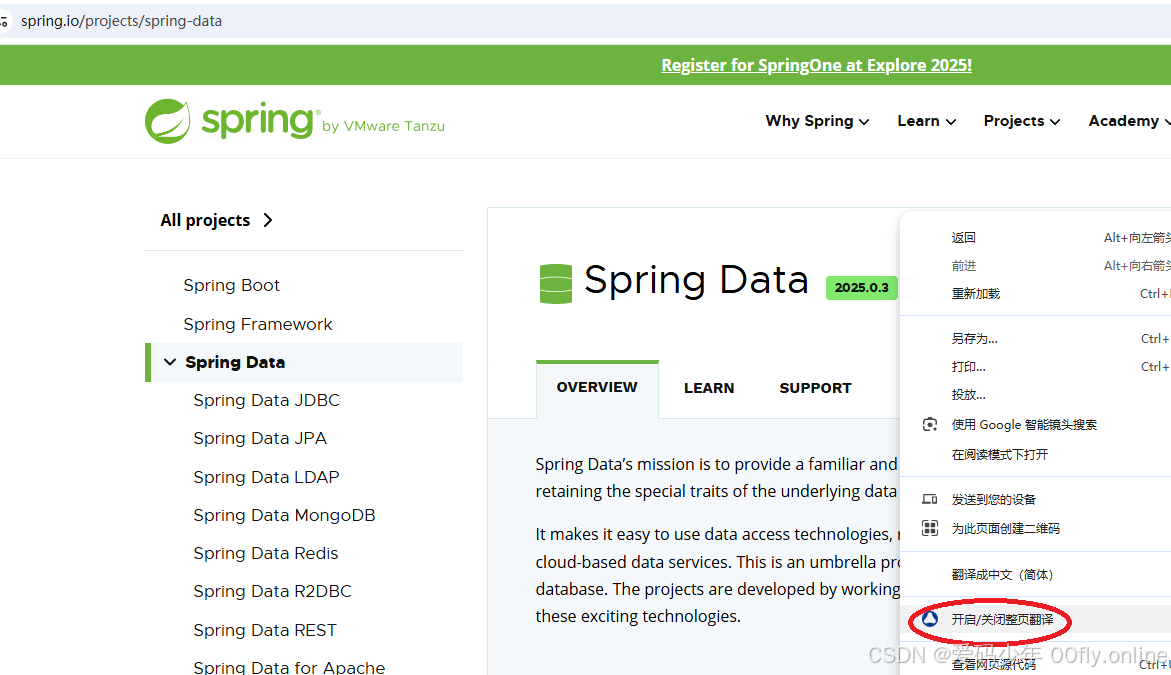1171x675 pixels.
Task: Click the 2025.0.3 version badge
Action: click(x=862, y=287)
